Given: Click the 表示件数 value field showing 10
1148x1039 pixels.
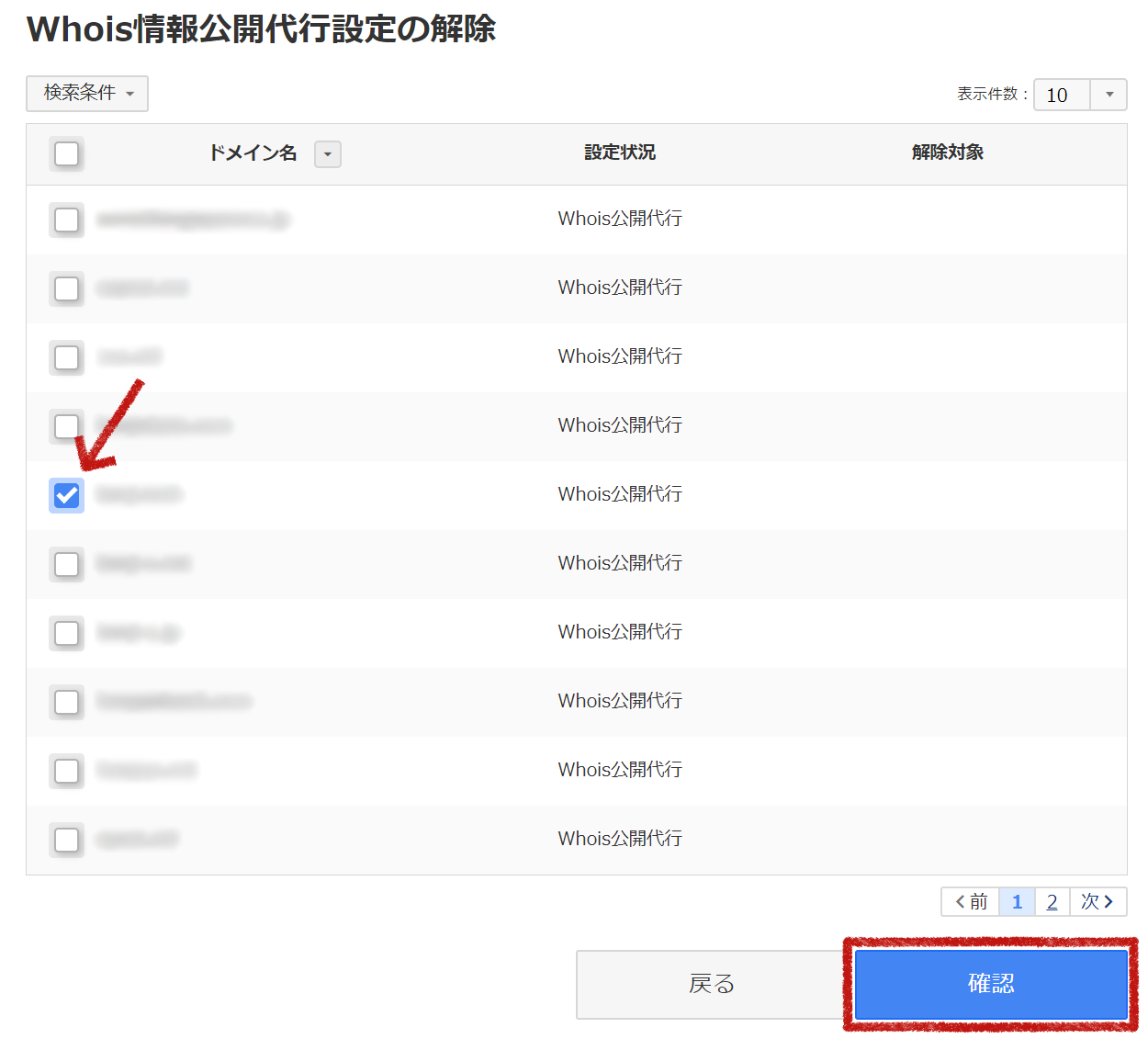Looking at the screenshot, I should pos(1061,95).
